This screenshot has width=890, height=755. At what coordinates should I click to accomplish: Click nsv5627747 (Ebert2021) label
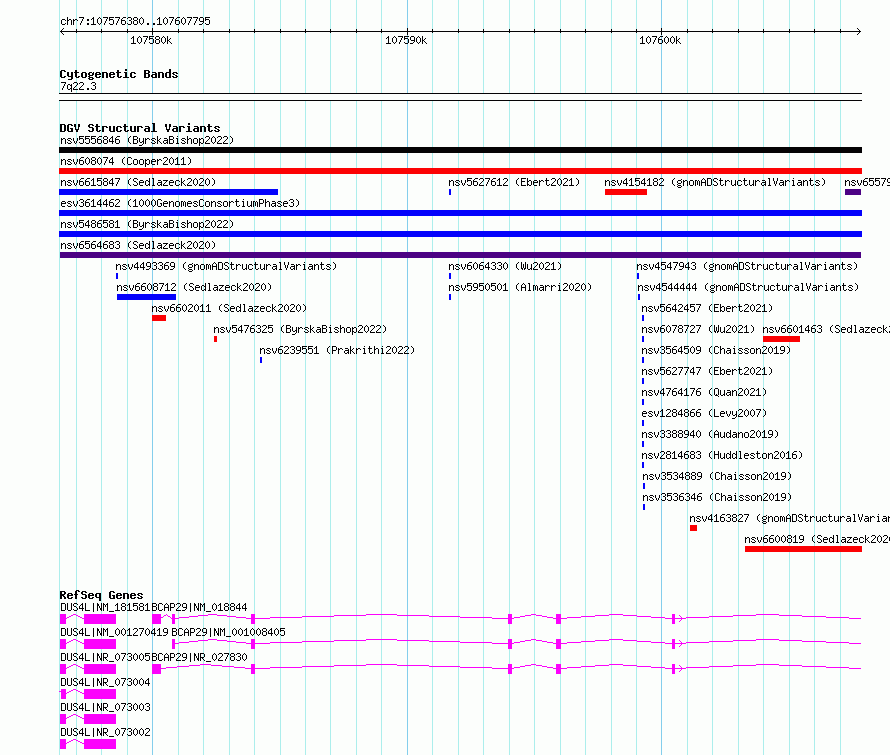[707, 371]
